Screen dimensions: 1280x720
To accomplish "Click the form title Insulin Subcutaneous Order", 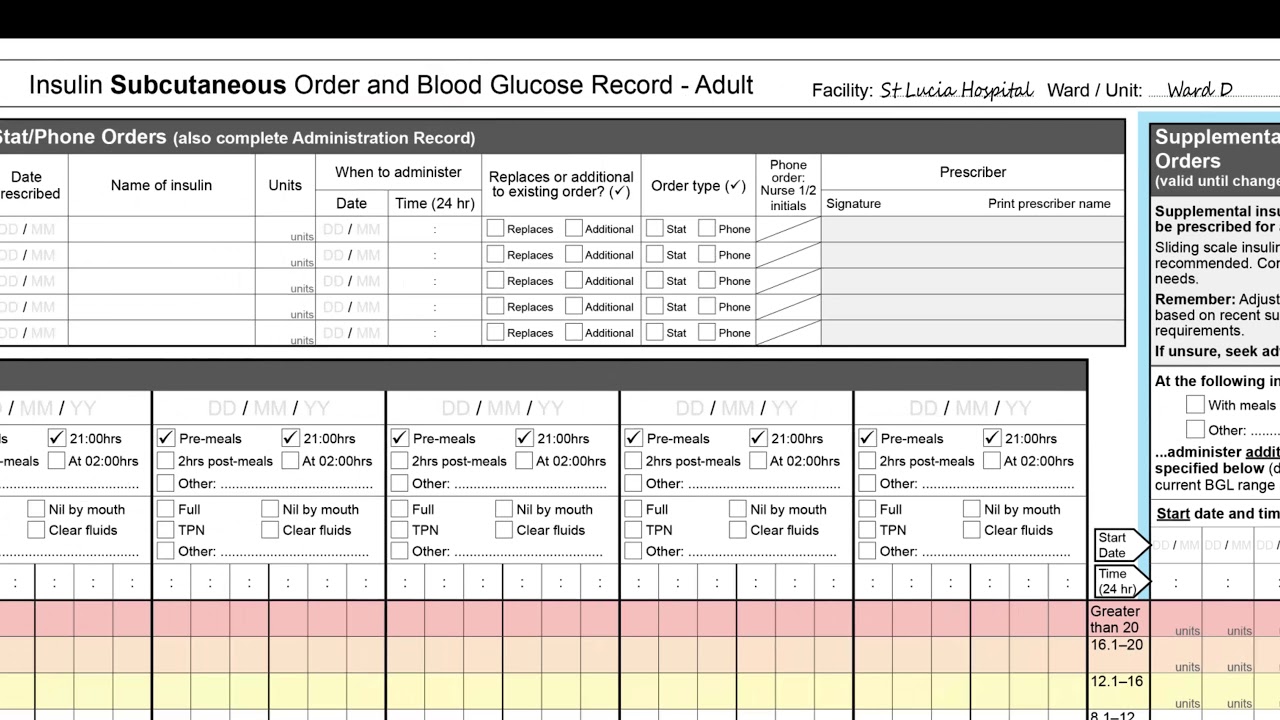I will (x=391, y=85).
